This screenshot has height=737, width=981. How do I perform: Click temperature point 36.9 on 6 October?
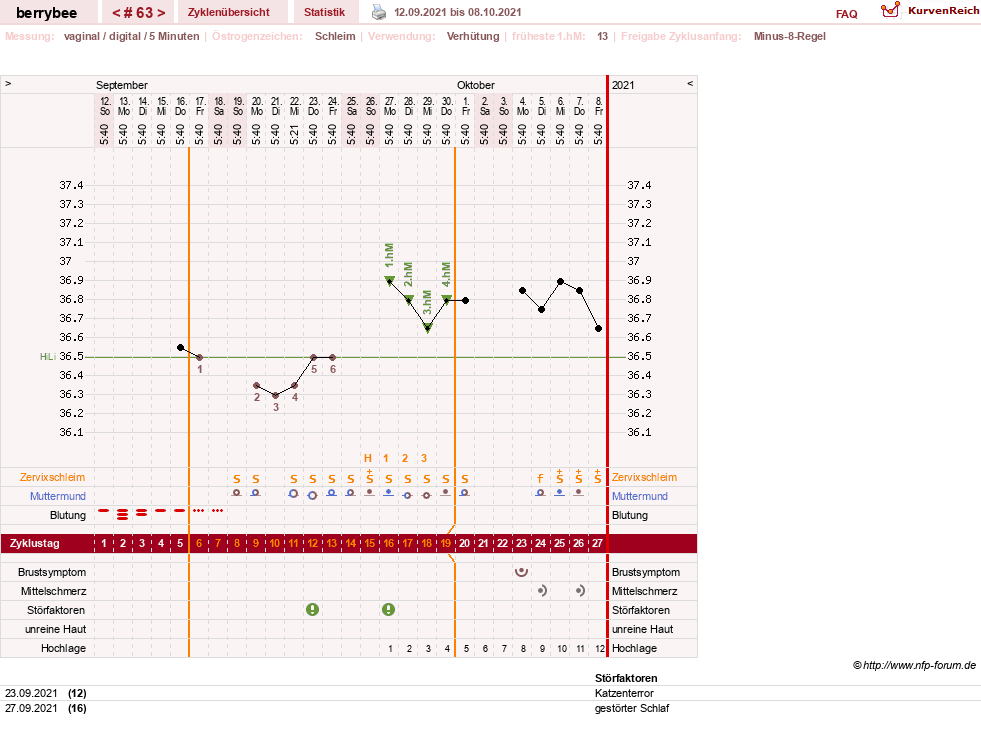[561, 282]
